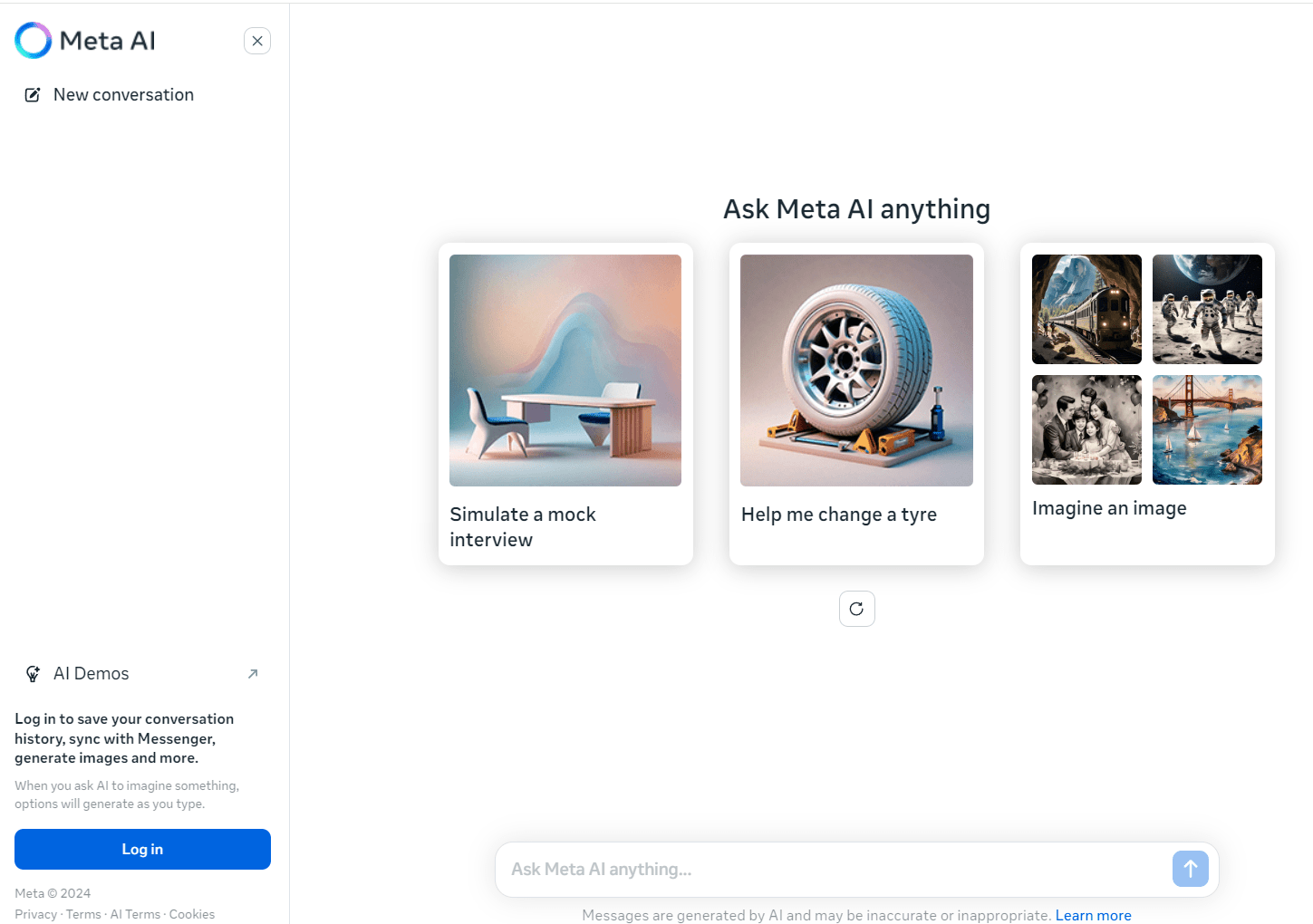Open the Privacy link
Image resolution: width=1313 pixels, height=924 pixels.
pos(35,914)
